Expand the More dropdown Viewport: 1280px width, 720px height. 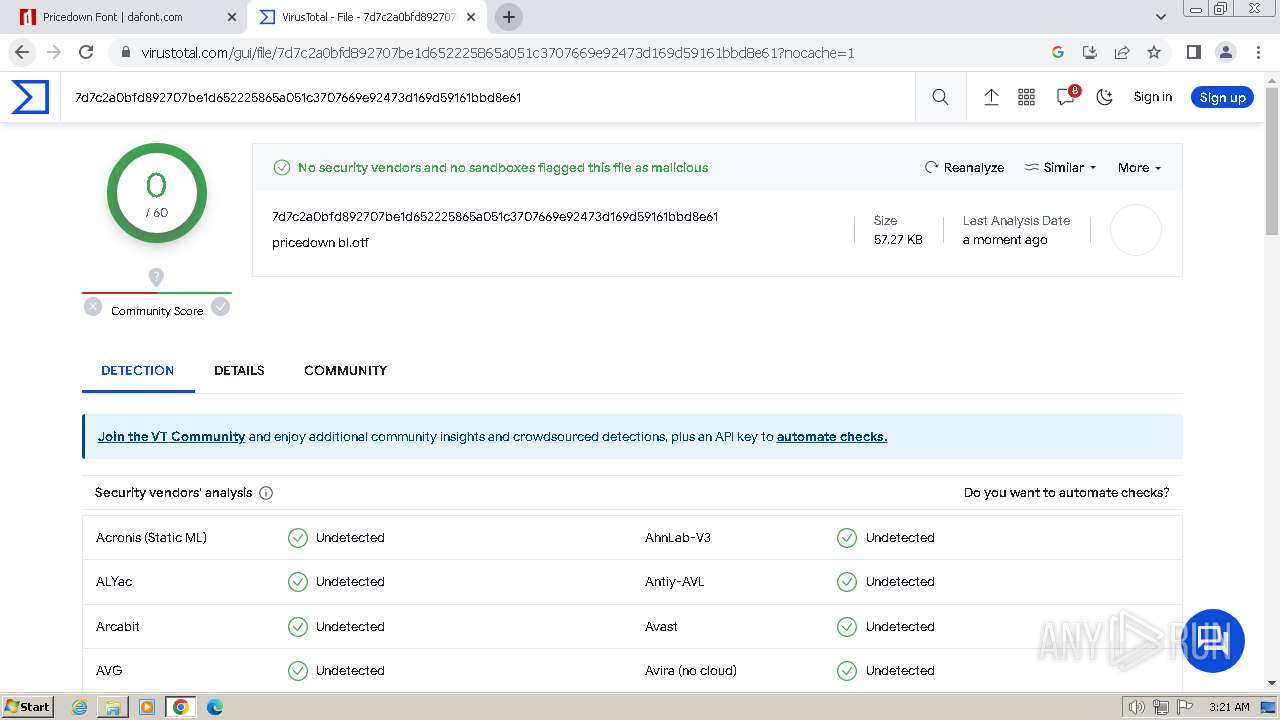pyautogui.click(x=1139, y=167)
